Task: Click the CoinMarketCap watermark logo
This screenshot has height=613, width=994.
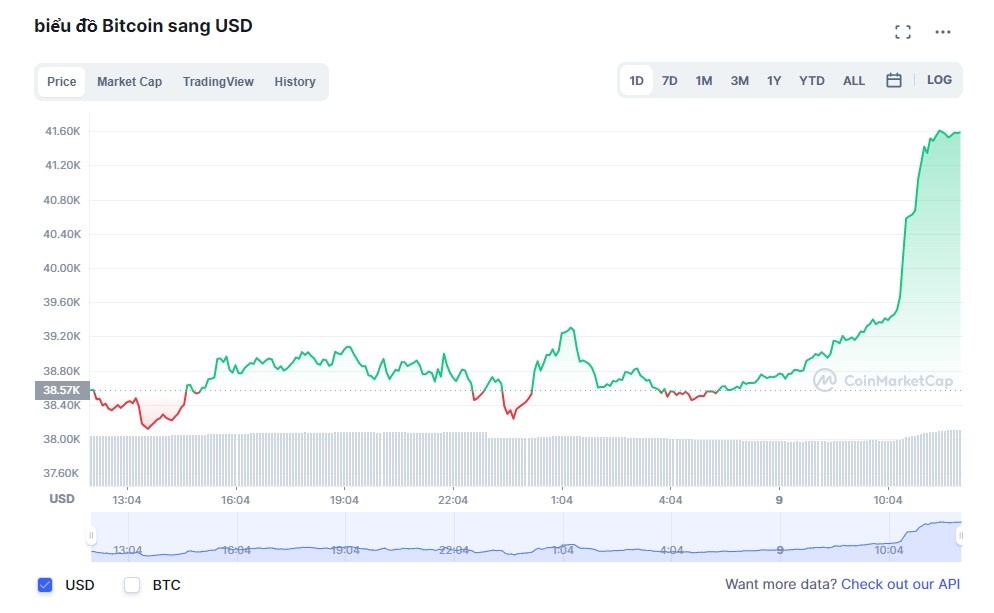Action: (886, 380)
